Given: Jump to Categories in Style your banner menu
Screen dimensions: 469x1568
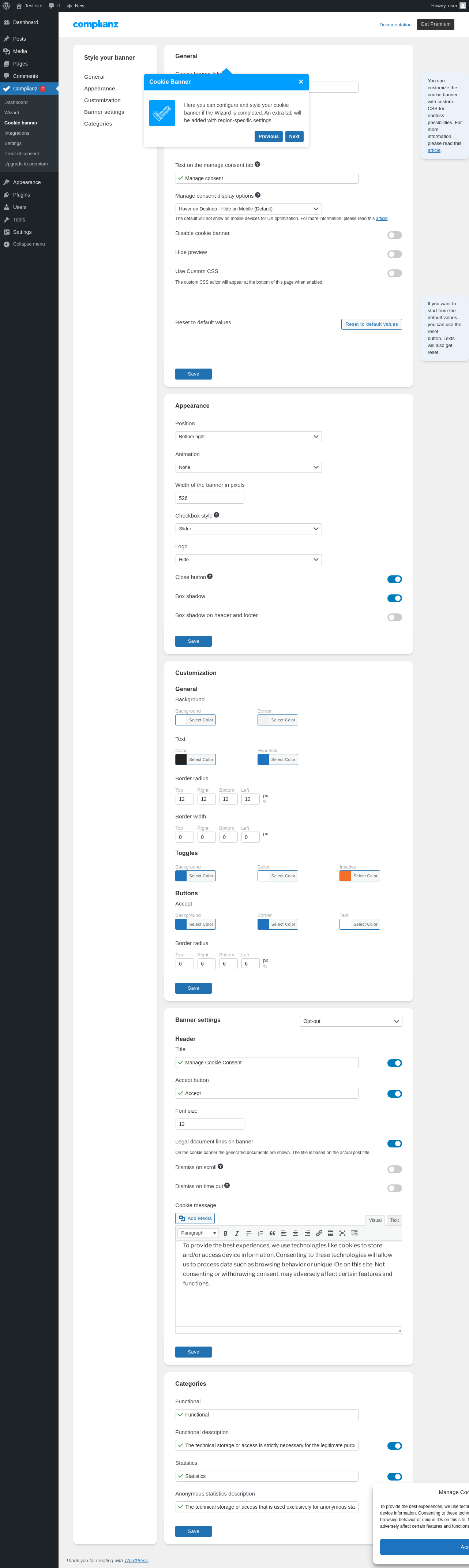Looking at the screenshot, I should click(x=98, y=124).
